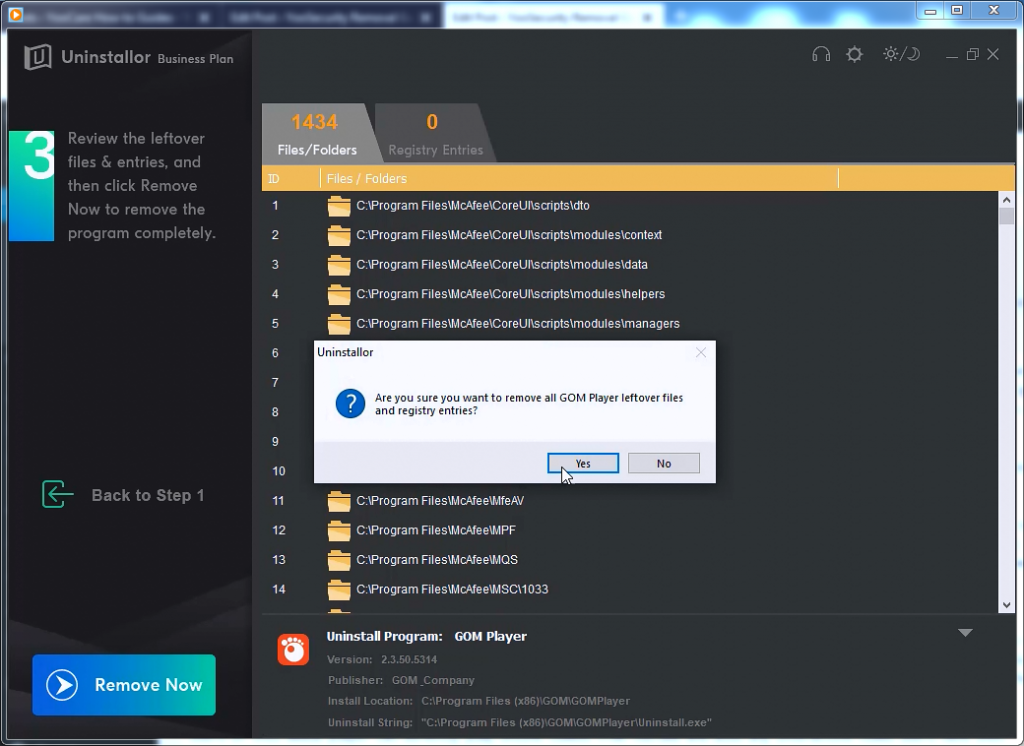This screenshot has width=1024, height=746.
Task: Maximize the outer video window
Action: (957, 11)
